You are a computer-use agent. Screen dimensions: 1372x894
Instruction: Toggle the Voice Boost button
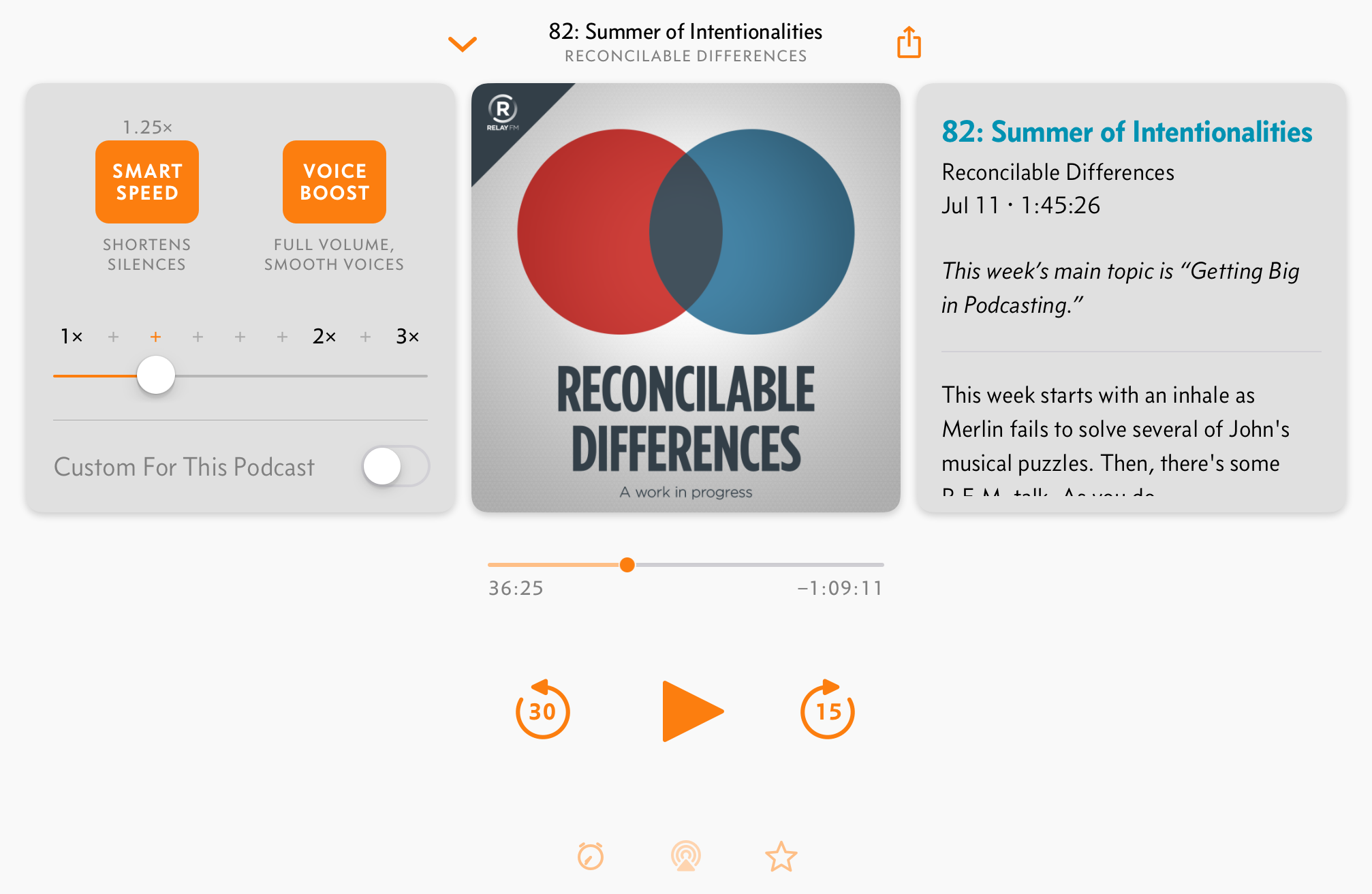334,182
